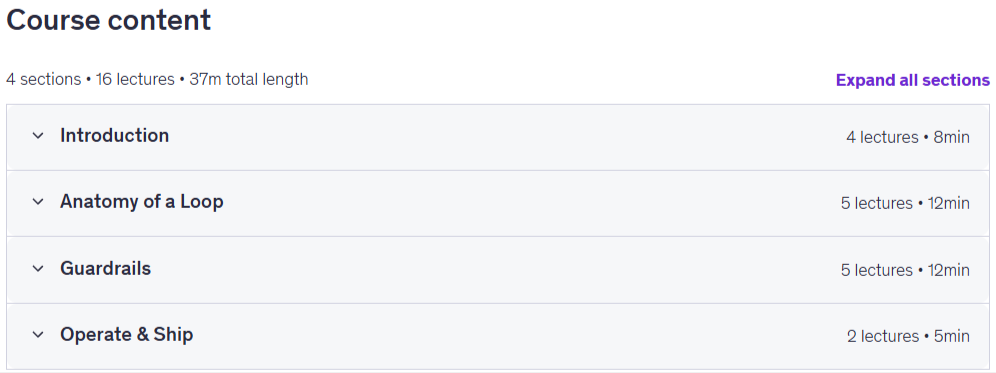The height and width of the screenshot is (373, 996).
Task: Click the 4 lectures count in Introduction row
Action: (882, 137)
